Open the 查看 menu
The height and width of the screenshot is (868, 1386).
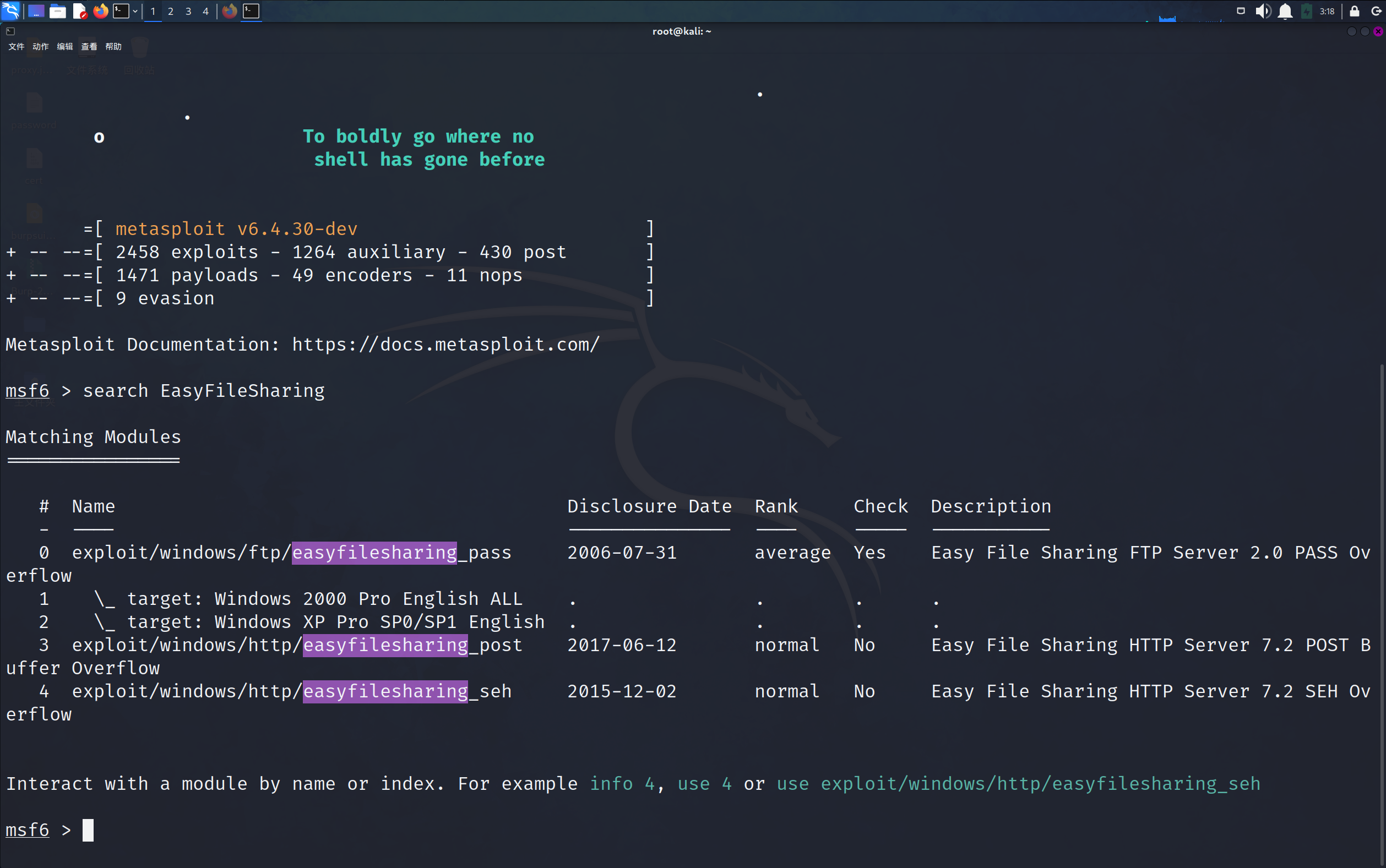(89, 46)
